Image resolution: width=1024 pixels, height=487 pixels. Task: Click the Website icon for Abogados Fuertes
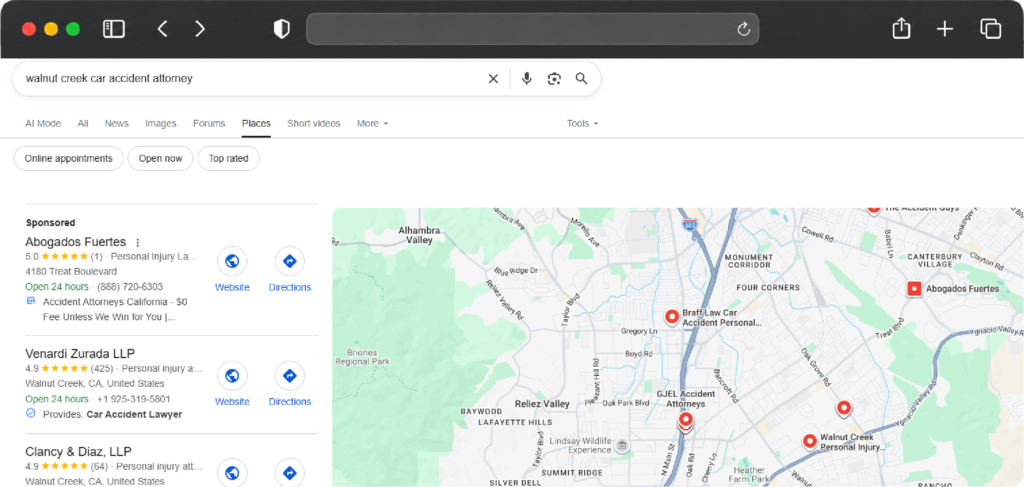pyautogui.click(x=232, y=262)
